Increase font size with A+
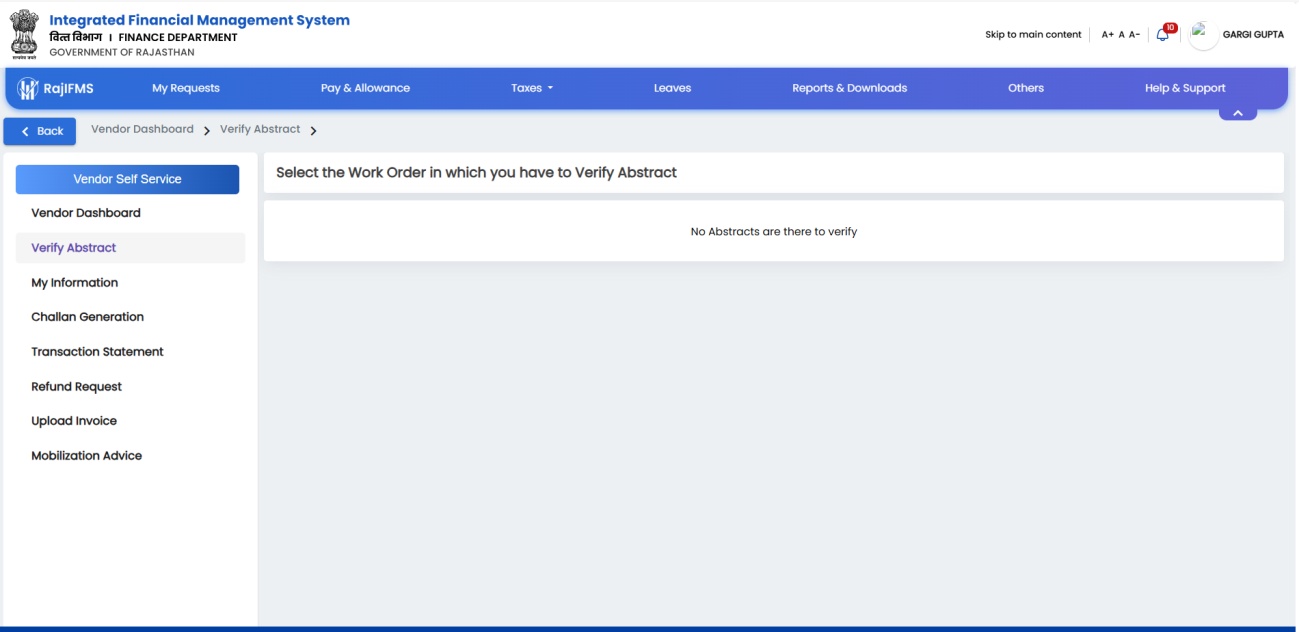The width and height of the screenshot is (1299, 632). 1107,34
